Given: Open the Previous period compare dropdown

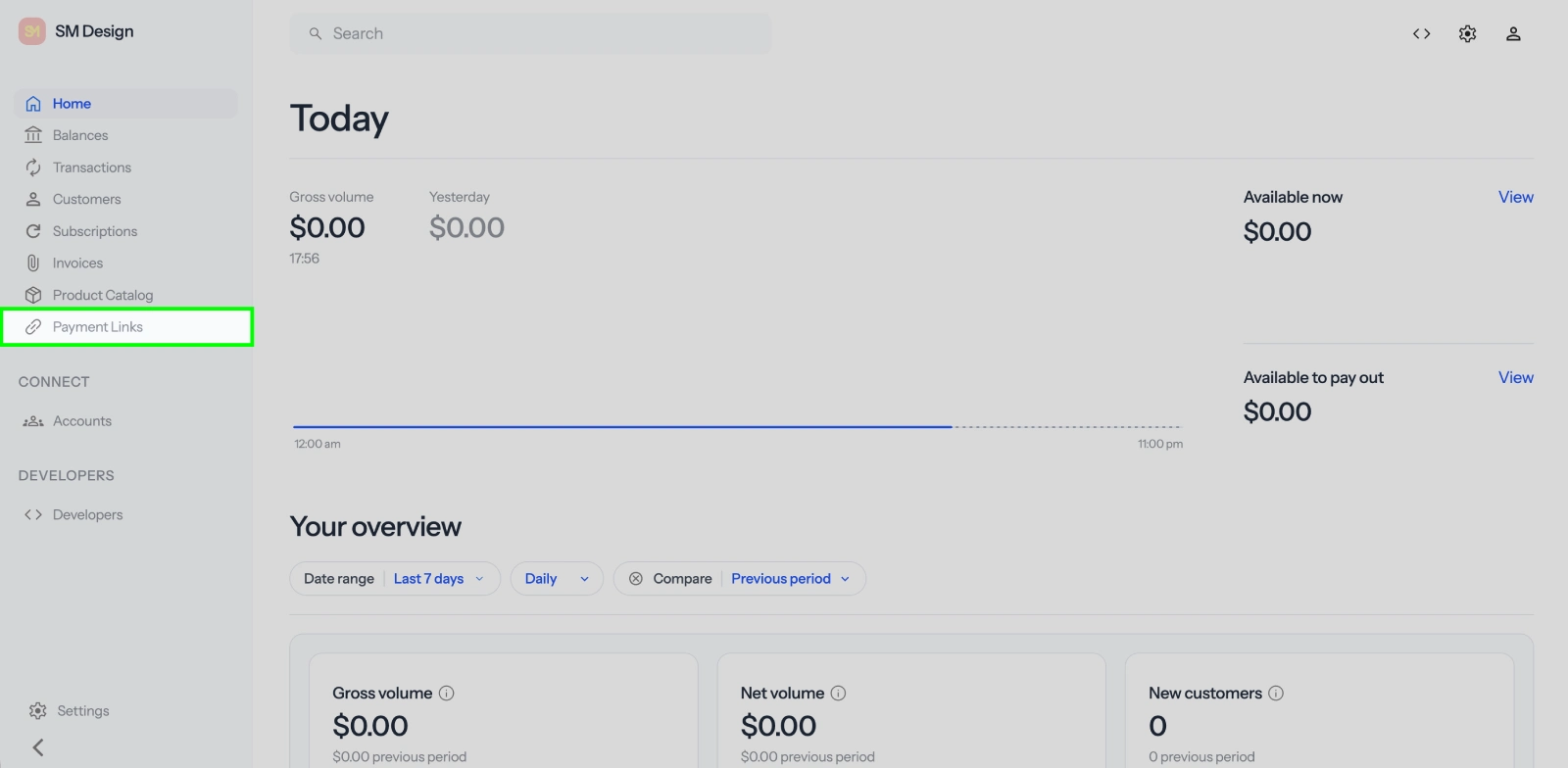Looking at the screenshot, I should (x=790, y=579).
